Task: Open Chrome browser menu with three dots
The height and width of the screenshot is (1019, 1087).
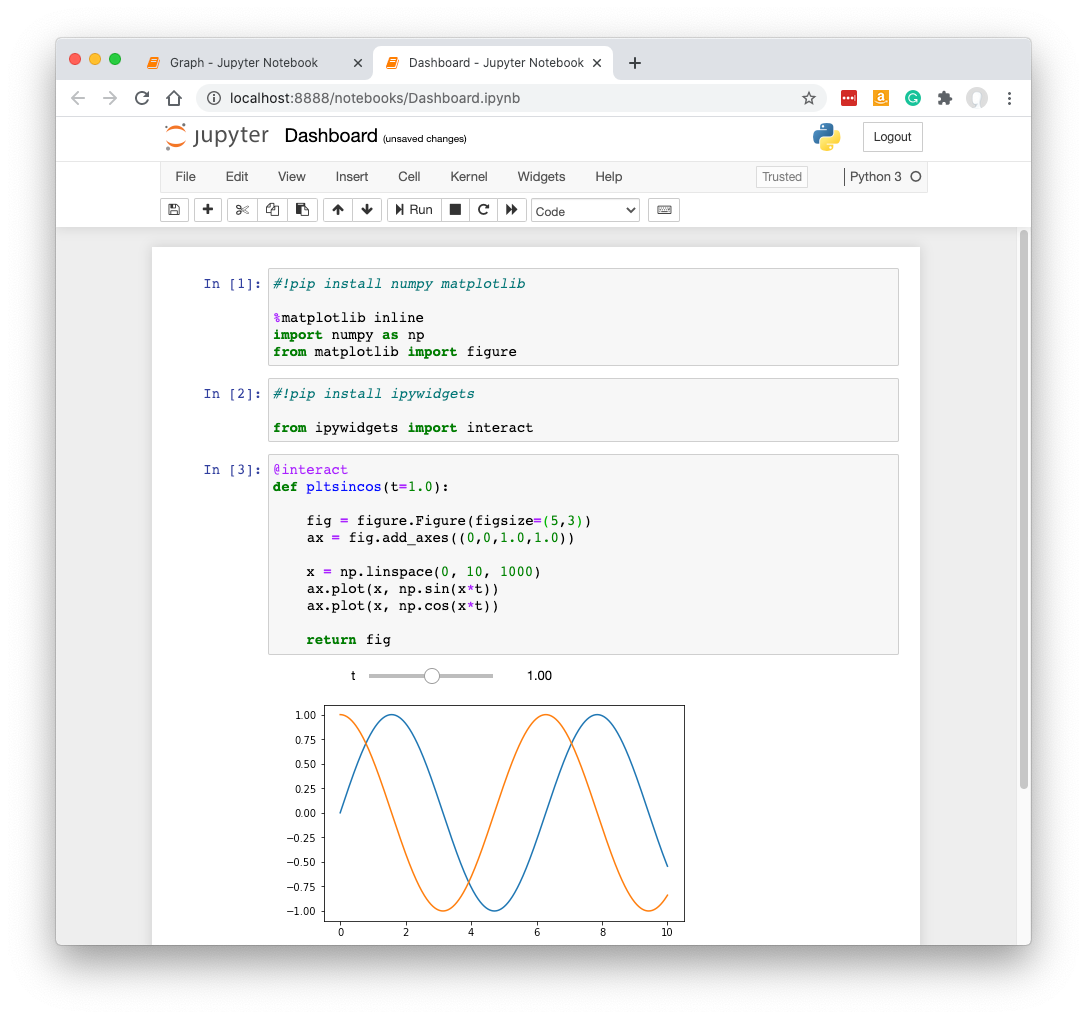Action: 1010,98
